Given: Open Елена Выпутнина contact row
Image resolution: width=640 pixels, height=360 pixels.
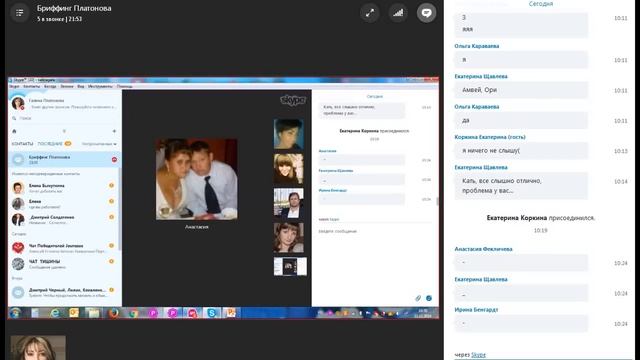Looking at the screenshot, I should pyautogui.click(x=64, y=188).
